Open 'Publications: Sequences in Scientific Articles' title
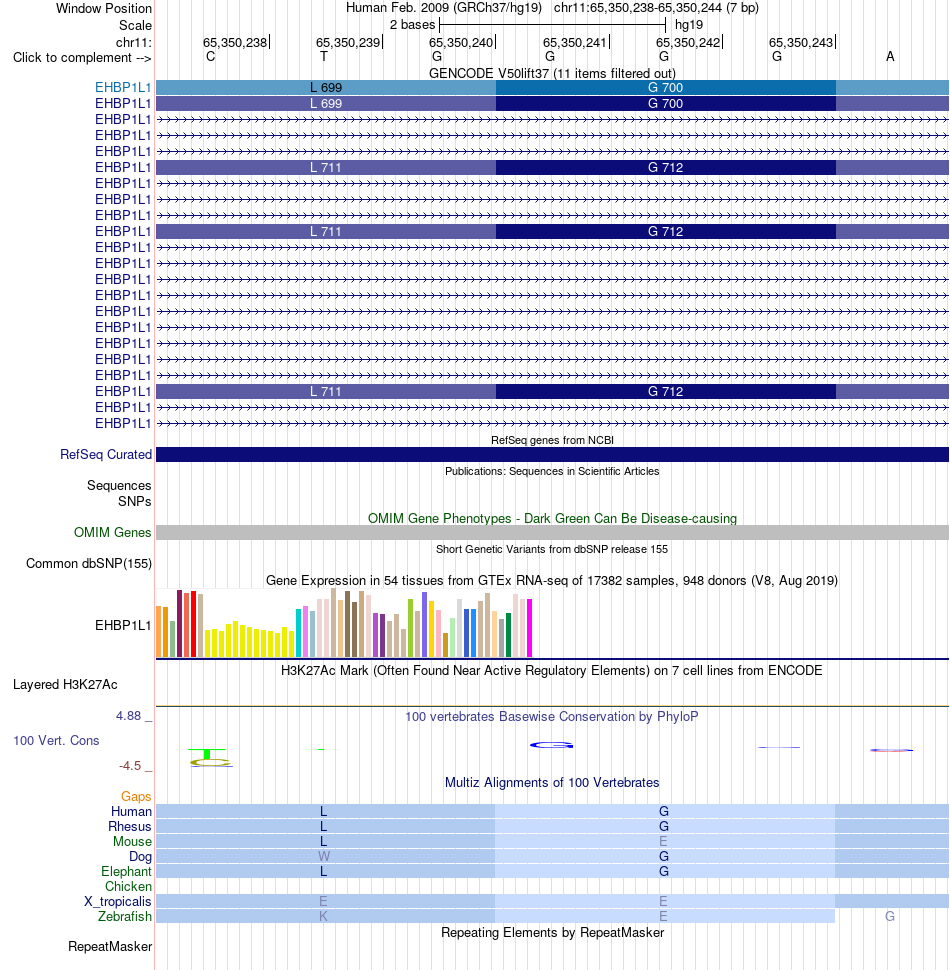This screenshot has height=970, width=950. pos(552,471)
